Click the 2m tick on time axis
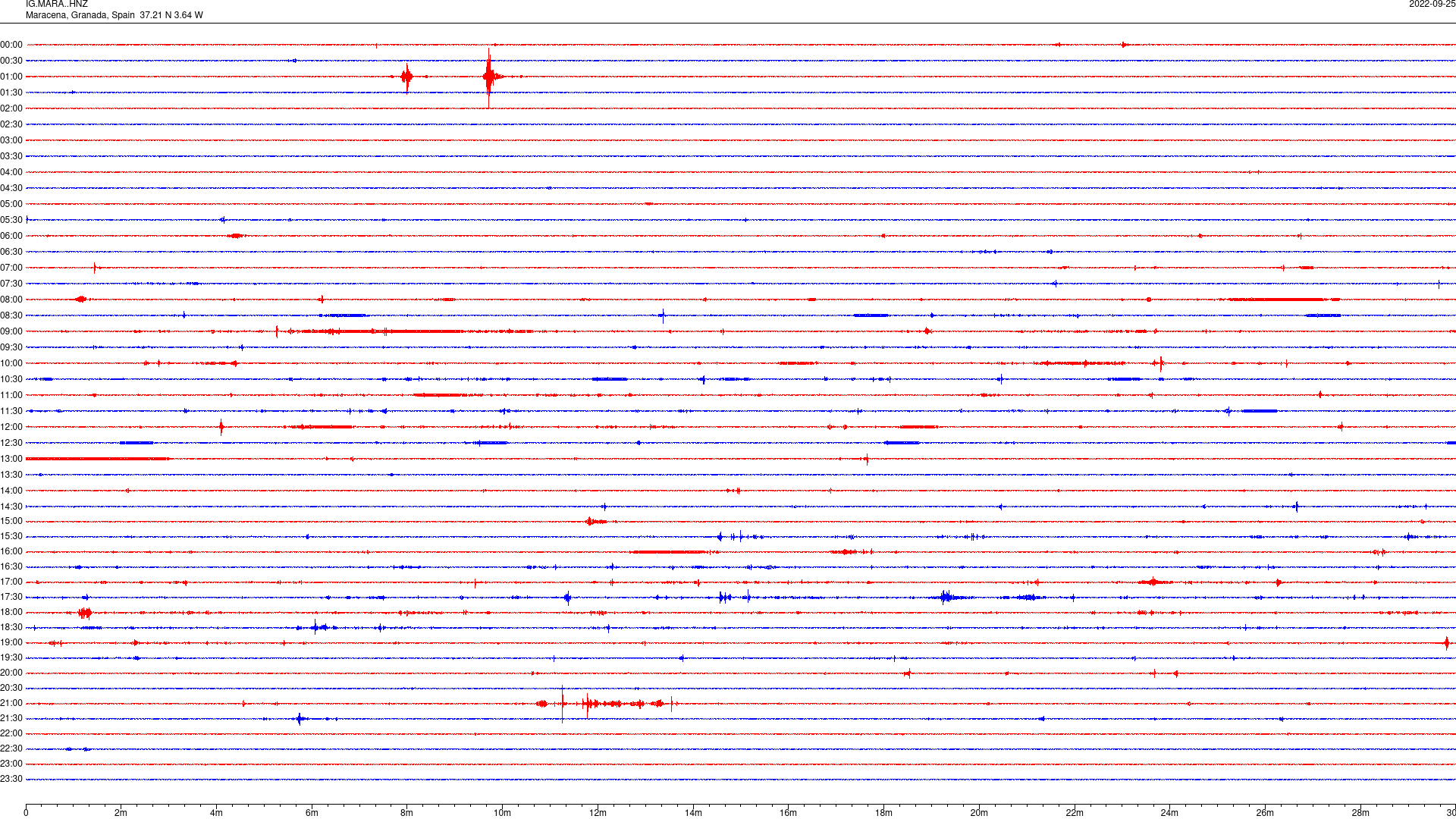Screen dimensions: 1456x819 [121, 813]
